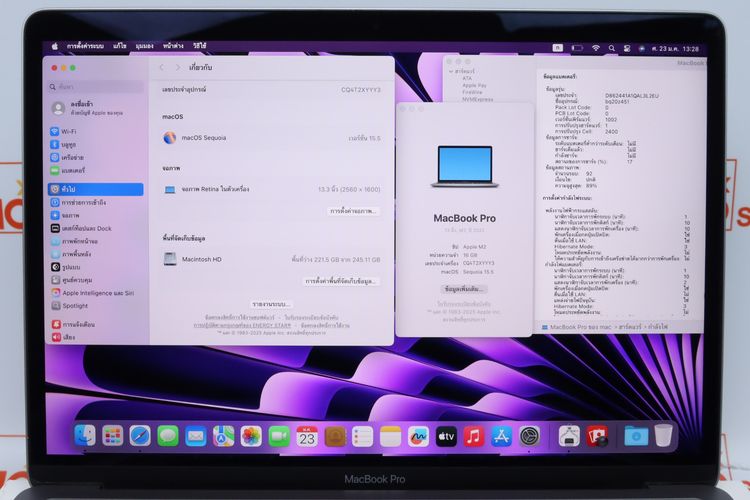Select การแจ้งเตือน (Notifications) in sidebar
Screen dimensions: 750x500
96,324
